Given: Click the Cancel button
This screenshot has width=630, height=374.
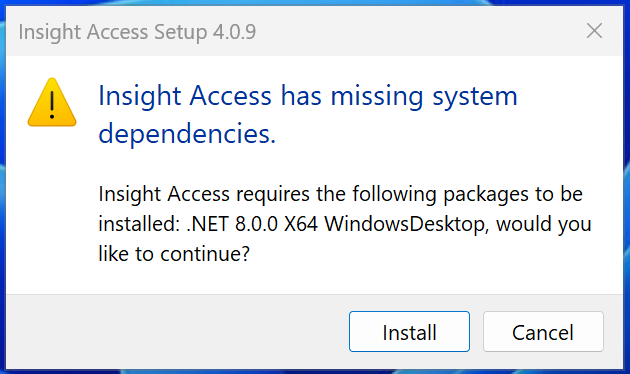Looking at the screenshot, I should (x=543, y=331).
